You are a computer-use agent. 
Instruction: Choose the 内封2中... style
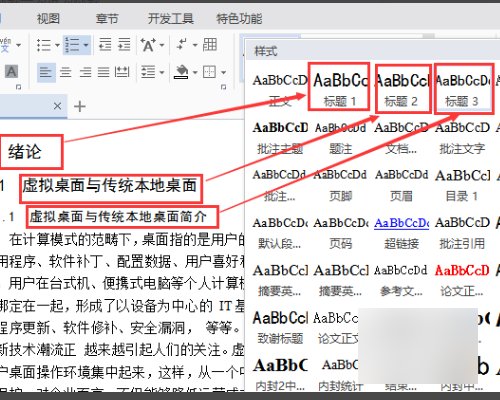click(x=280, y=374)
